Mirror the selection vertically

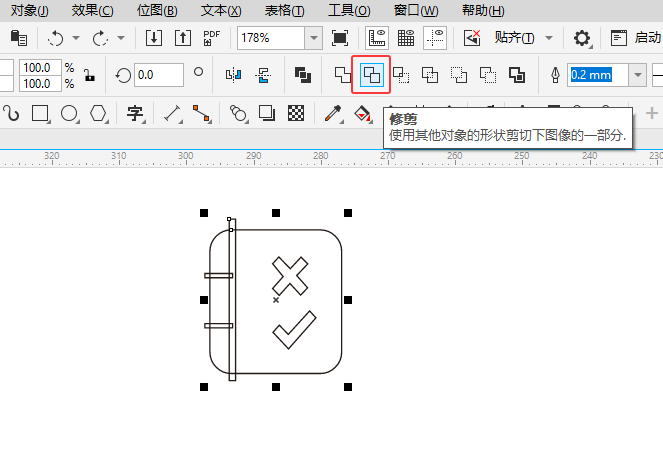click(263, 75)
